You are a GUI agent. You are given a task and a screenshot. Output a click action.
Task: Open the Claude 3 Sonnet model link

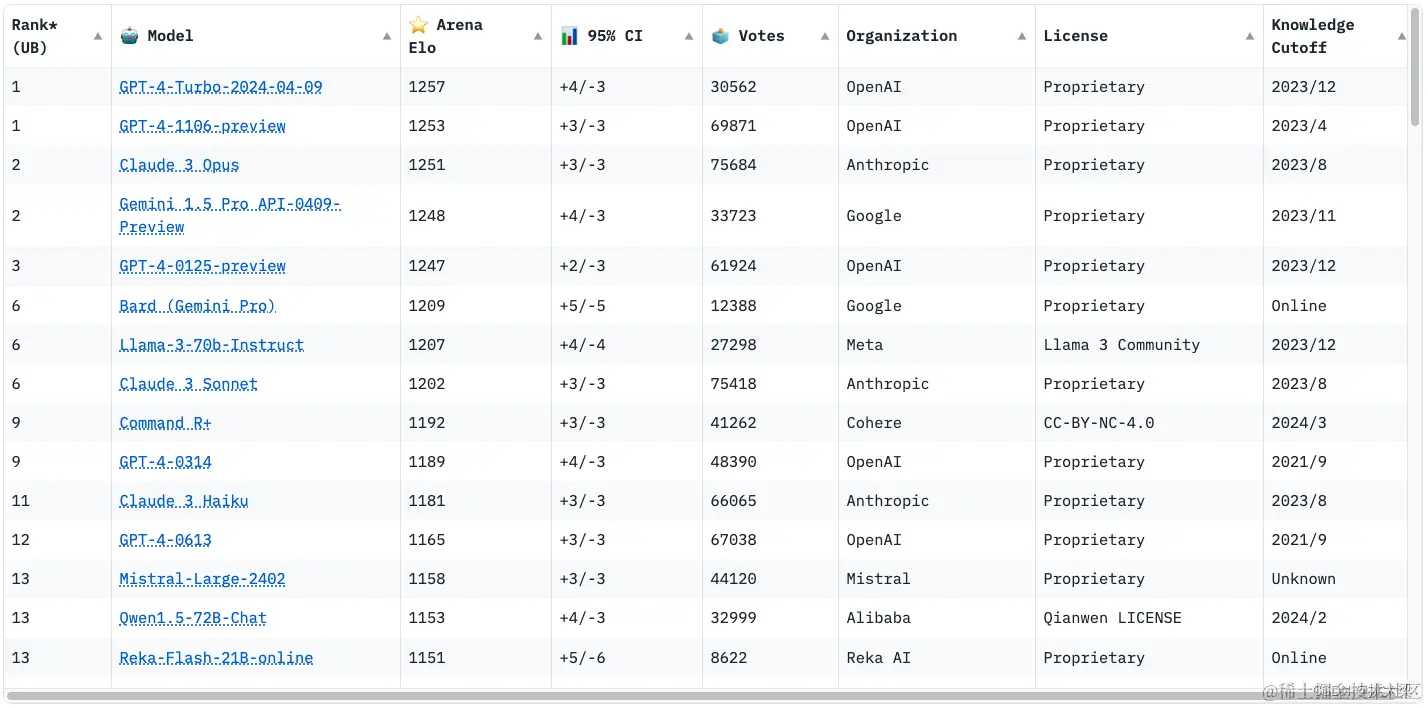(189, 384)
